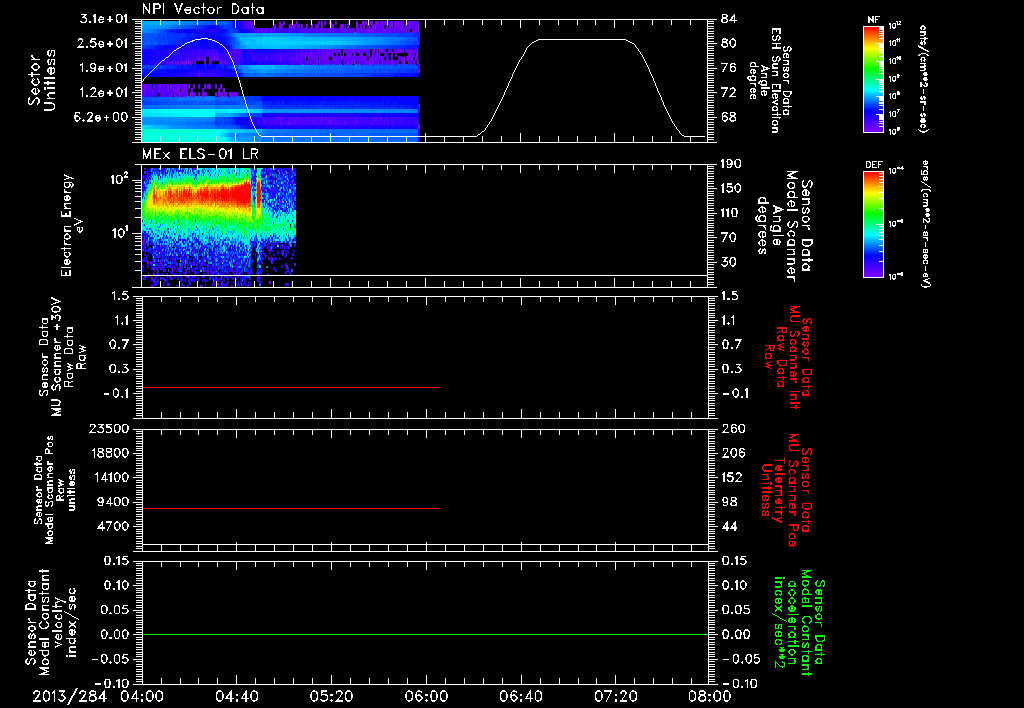Click the red "MU Scanner Int Raw Data" axis title

point(788,357)
